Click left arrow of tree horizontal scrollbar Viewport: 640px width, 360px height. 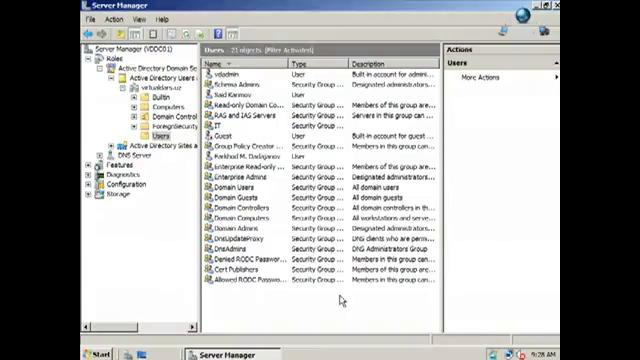[86, 327]
